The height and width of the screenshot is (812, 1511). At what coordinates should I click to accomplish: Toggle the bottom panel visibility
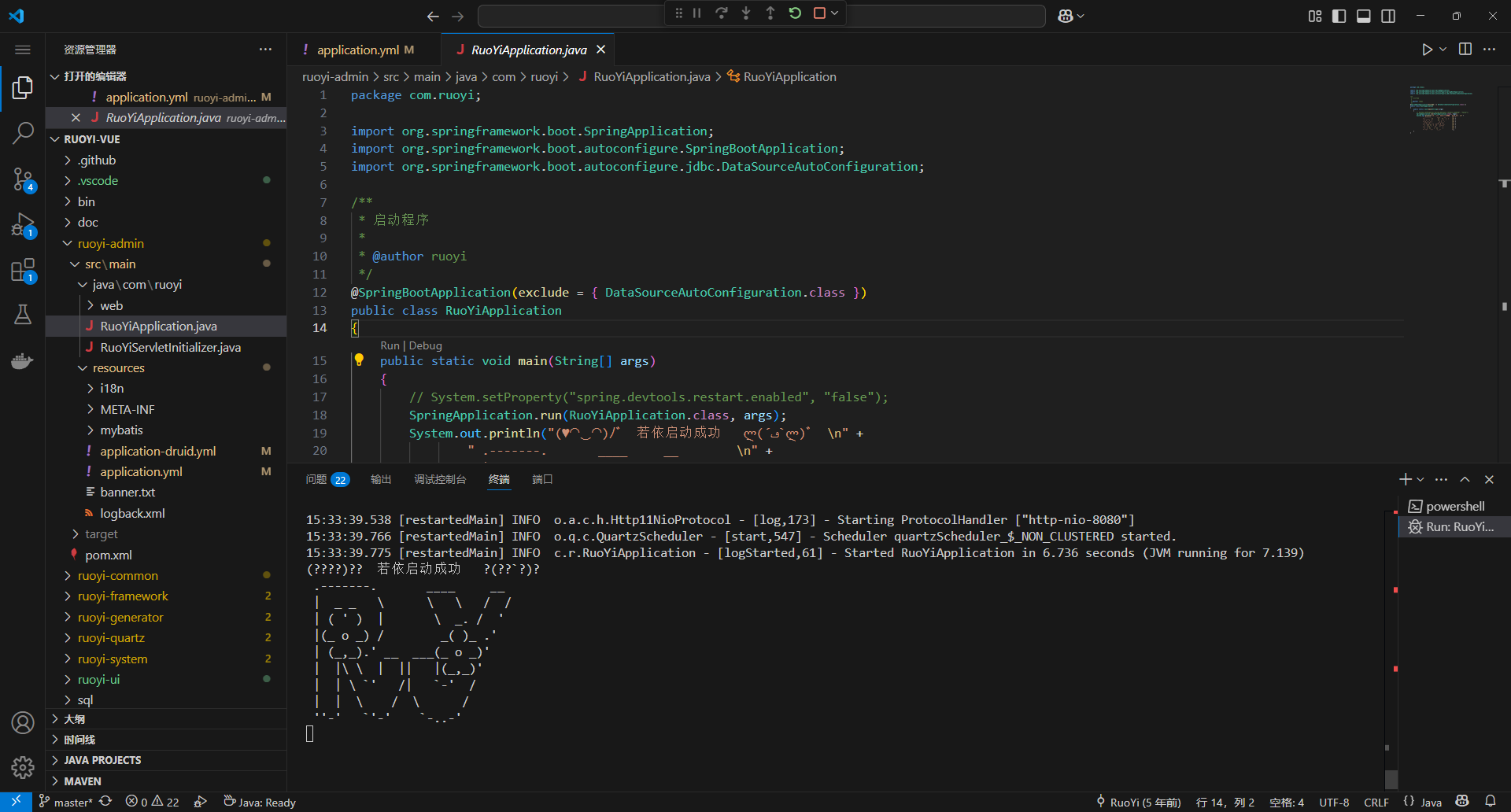(1363, 16)
